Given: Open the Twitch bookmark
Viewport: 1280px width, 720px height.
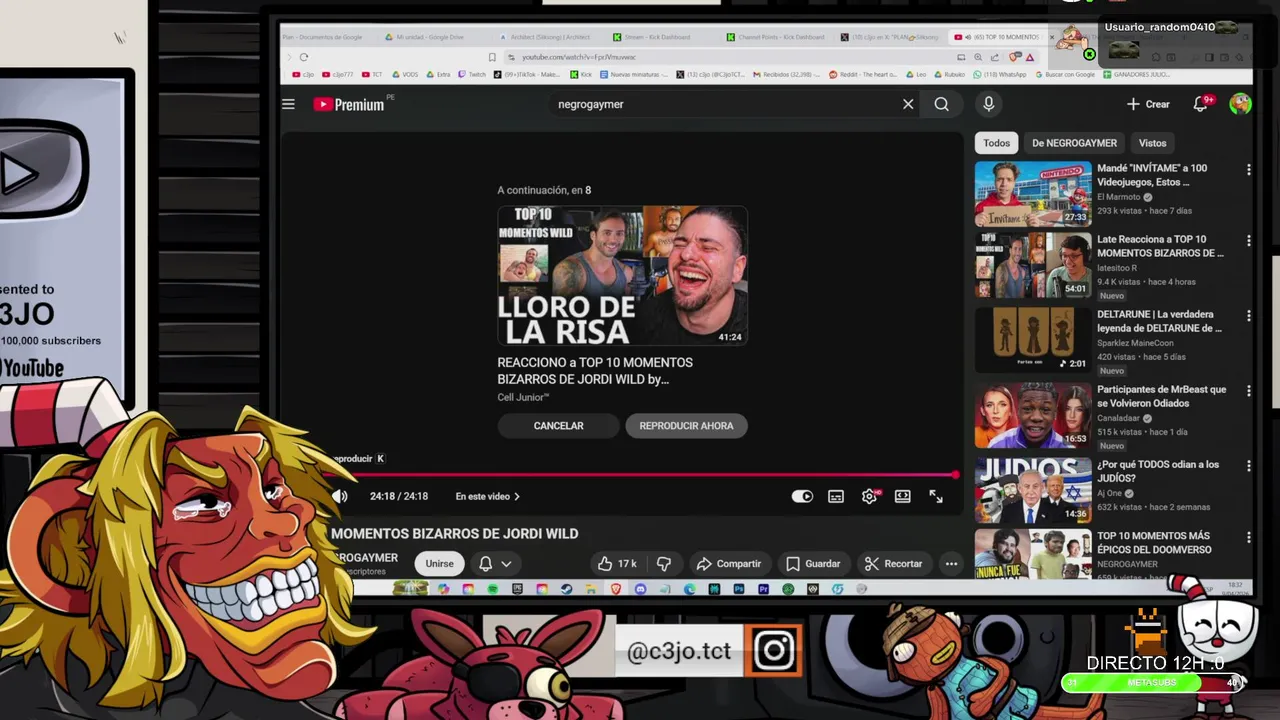Looking at the screenshot, I should tap(472, 74).
